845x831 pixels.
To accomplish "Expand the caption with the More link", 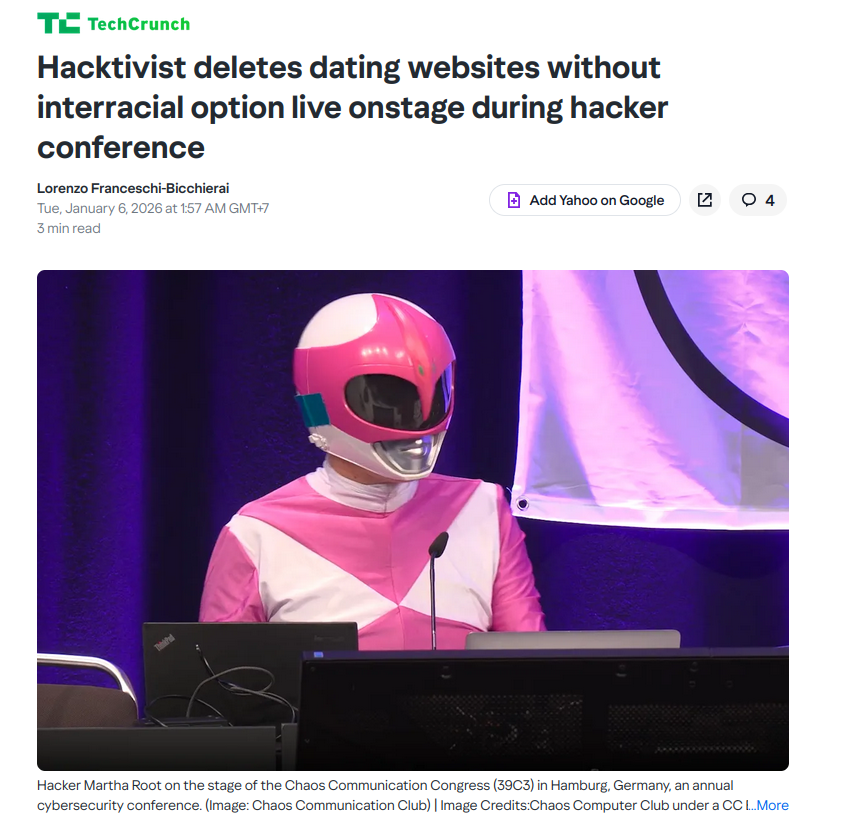I will (x=770, y=805).
